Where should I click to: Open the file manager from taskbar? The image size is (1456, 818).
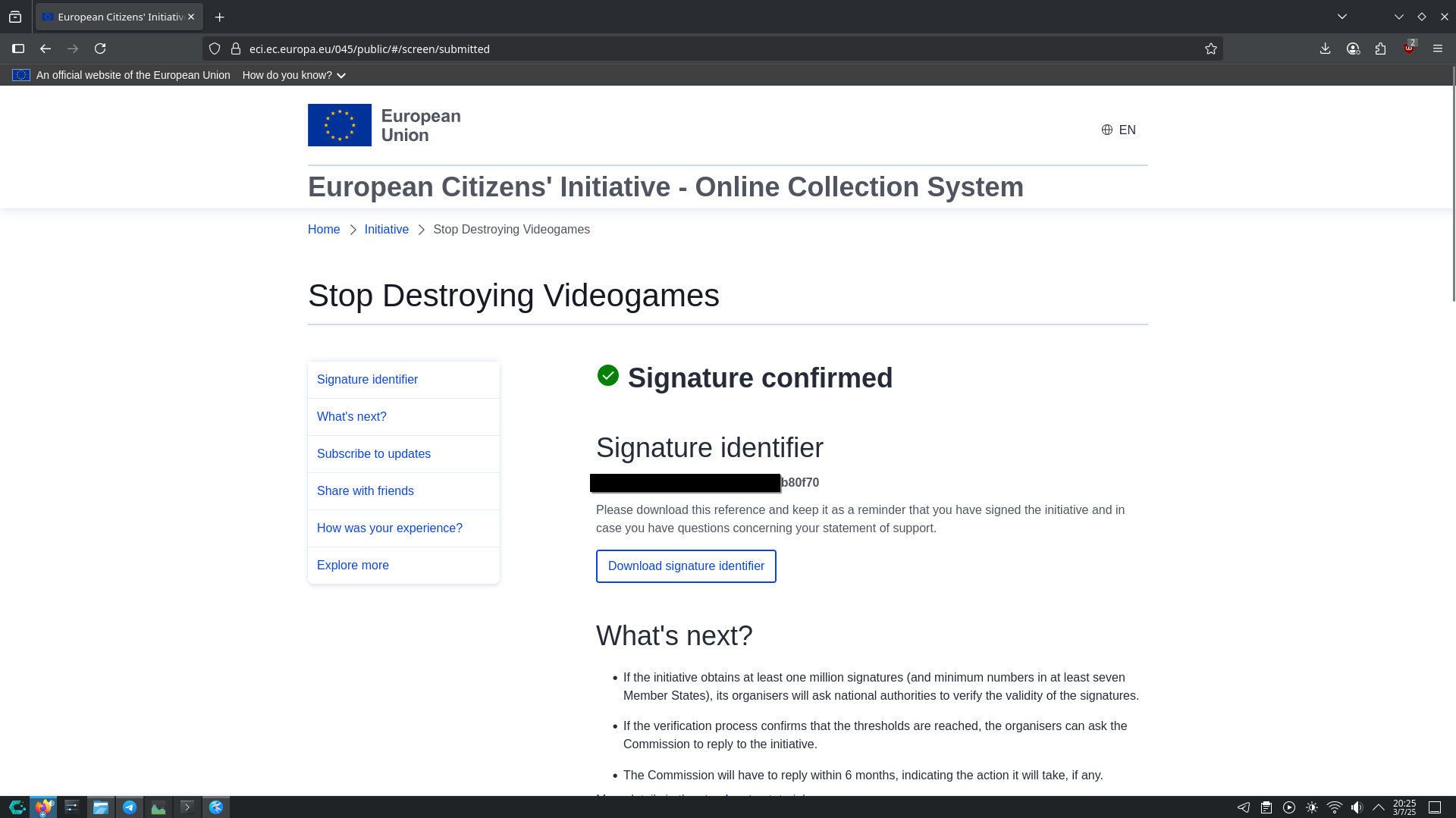101,807
